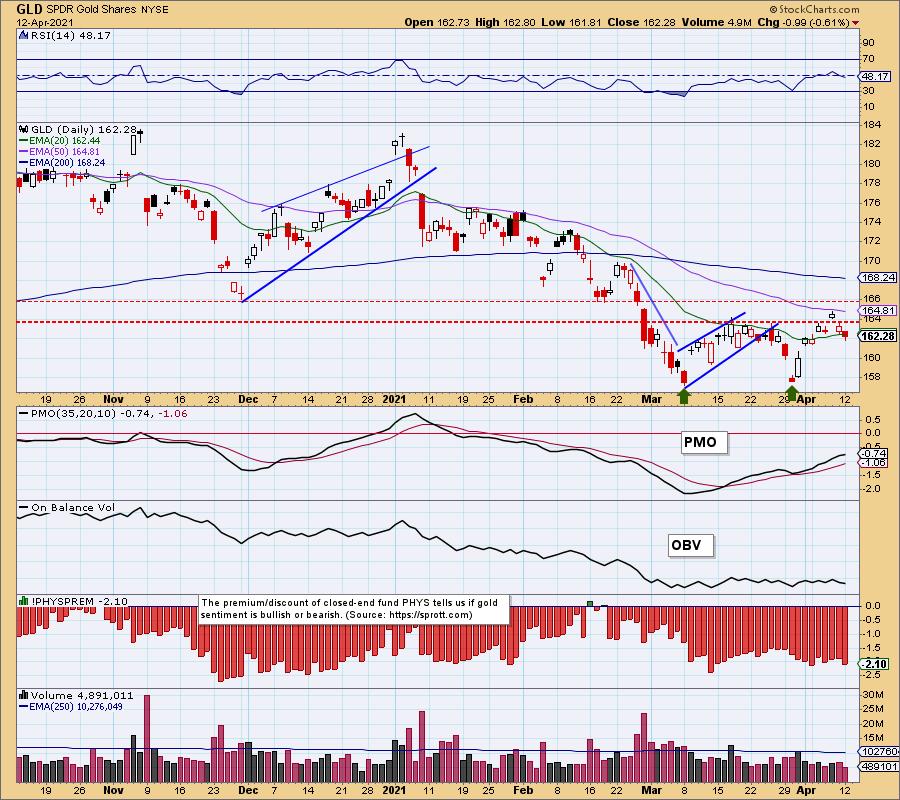
Task: Click the green EMA(20) 162.44 legend entry
Action: [x=60, y=141]
